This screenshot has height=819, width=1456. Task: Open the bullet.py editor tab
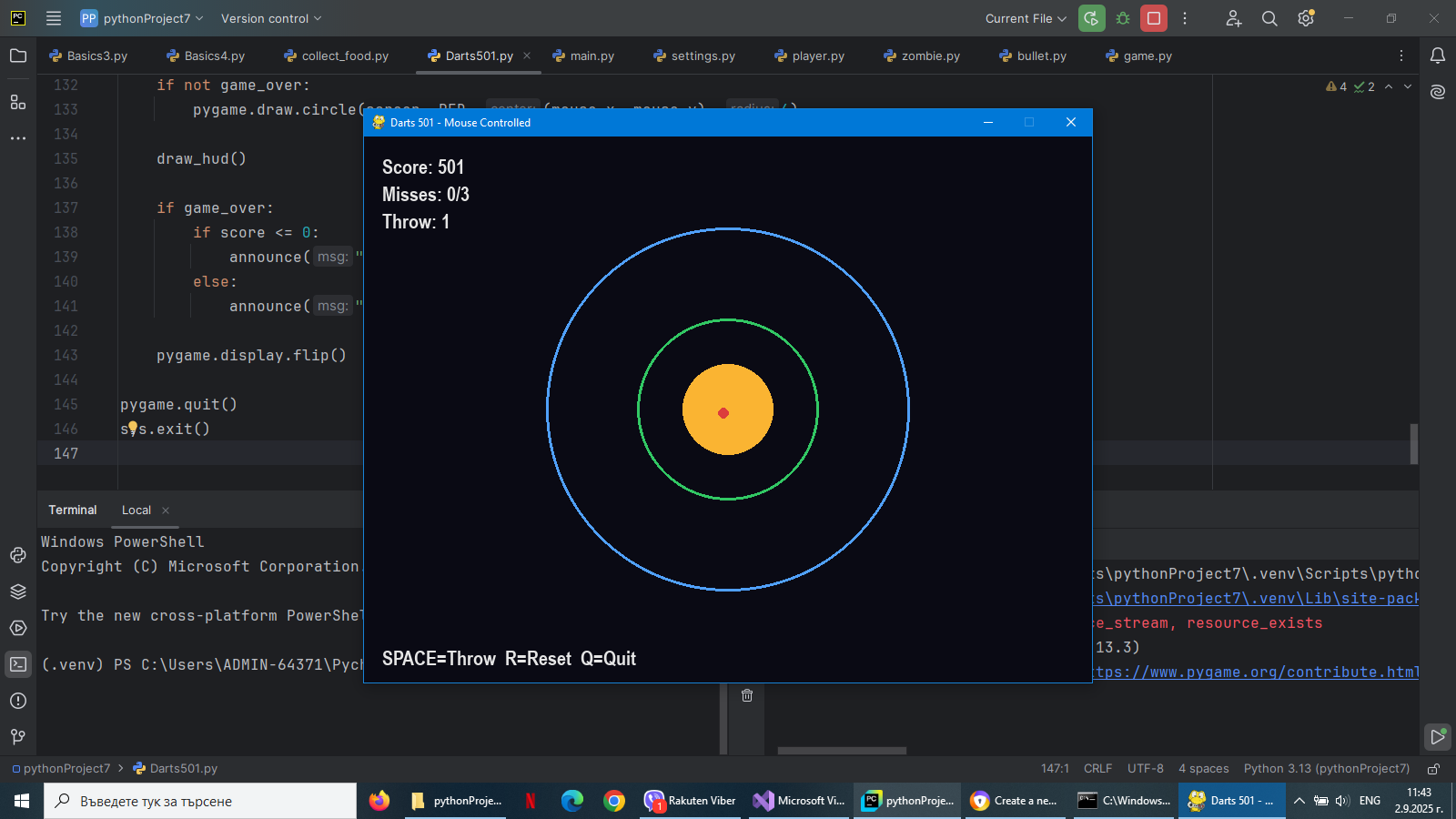click(x=1033, y=56)
